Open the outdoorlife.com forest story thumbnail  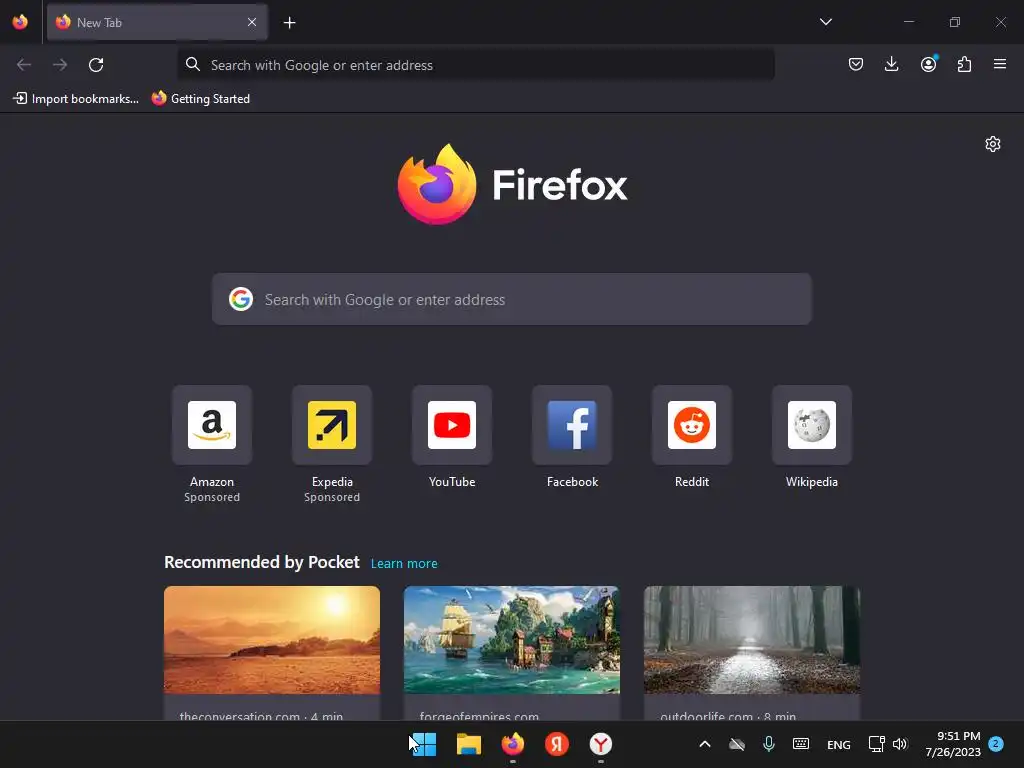pyautogui.click(x=752, y=640)
